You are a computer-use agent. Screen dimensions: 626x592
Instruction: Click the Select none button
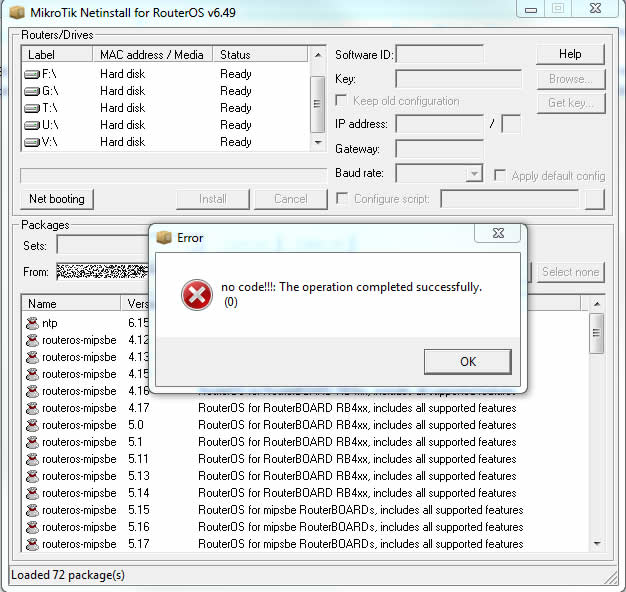click(x=571, y=272)
